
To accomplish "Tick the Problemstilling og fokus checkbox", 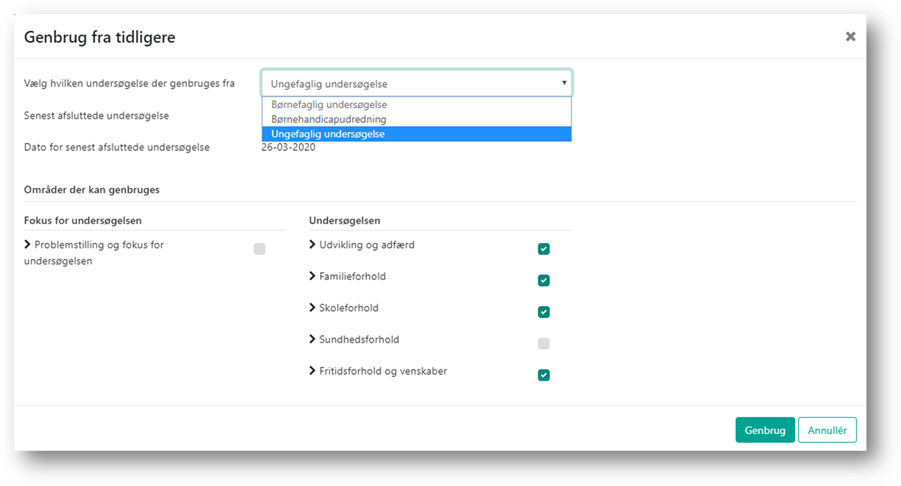I will pyautogui.click(x=259, y=249).
